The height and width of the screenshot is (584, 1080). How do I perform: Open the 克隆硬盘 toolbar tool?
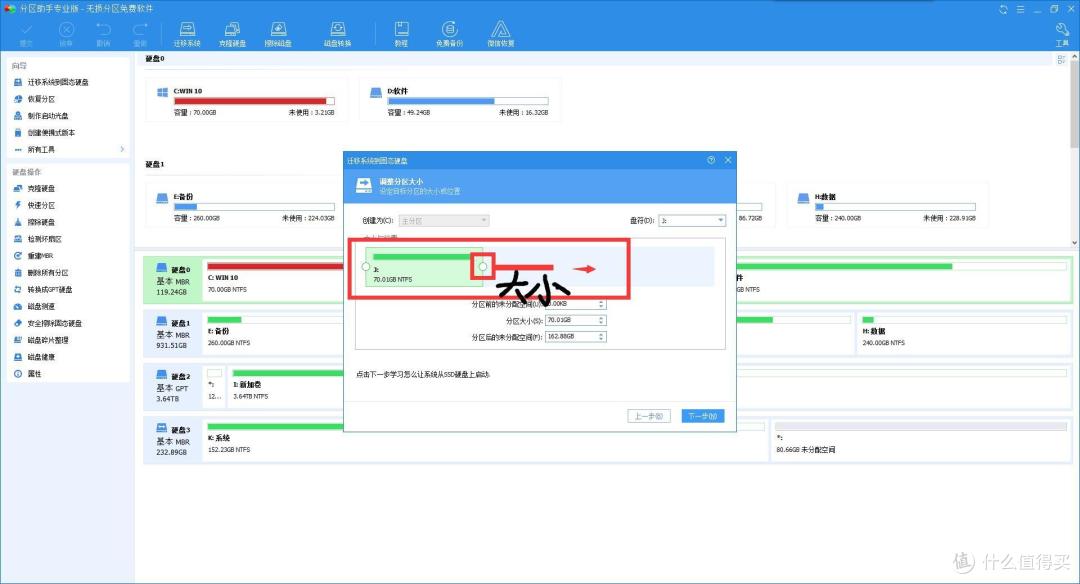(232, 34)
